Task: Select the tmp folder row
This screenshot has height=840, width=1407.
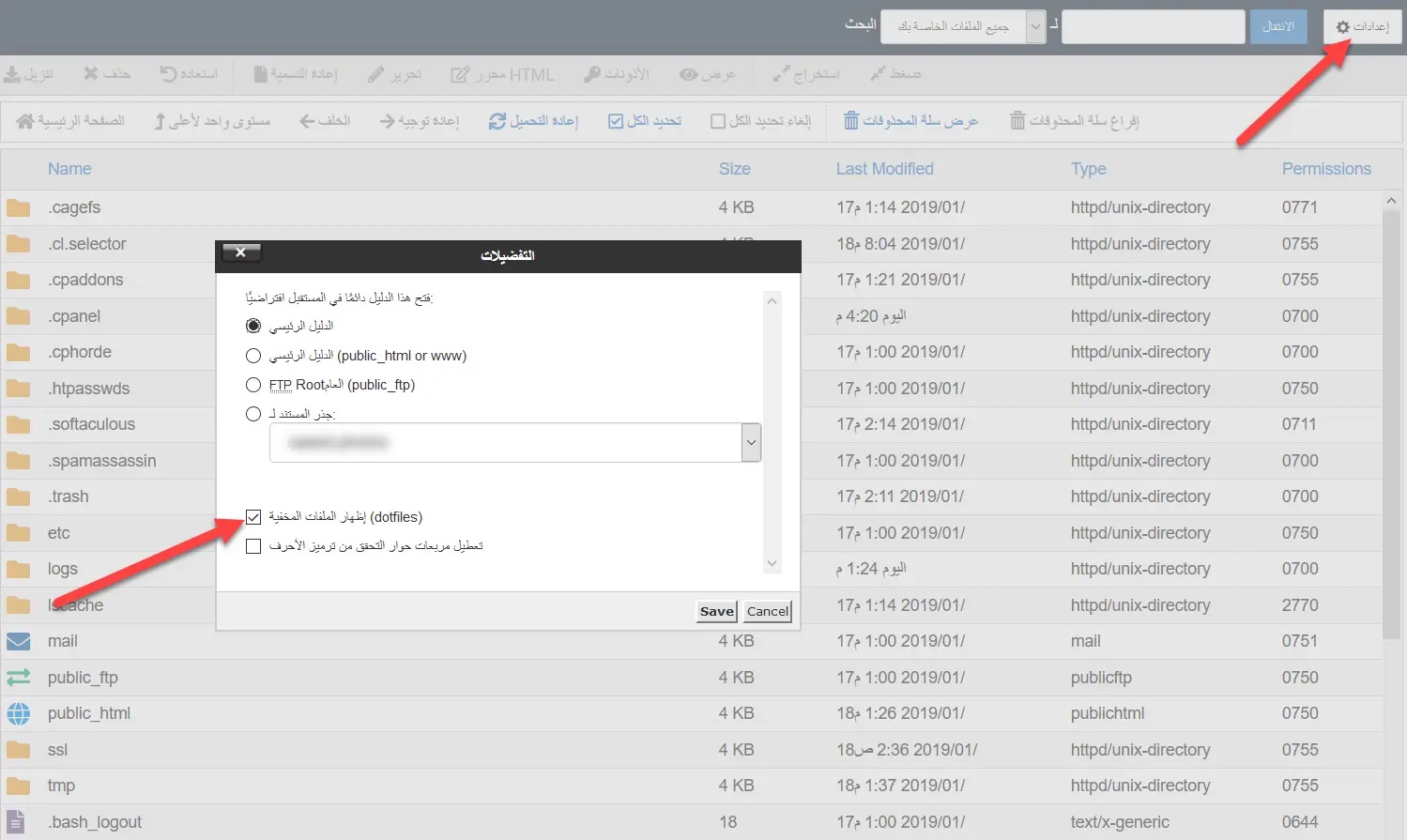Action: pos(692,786)
